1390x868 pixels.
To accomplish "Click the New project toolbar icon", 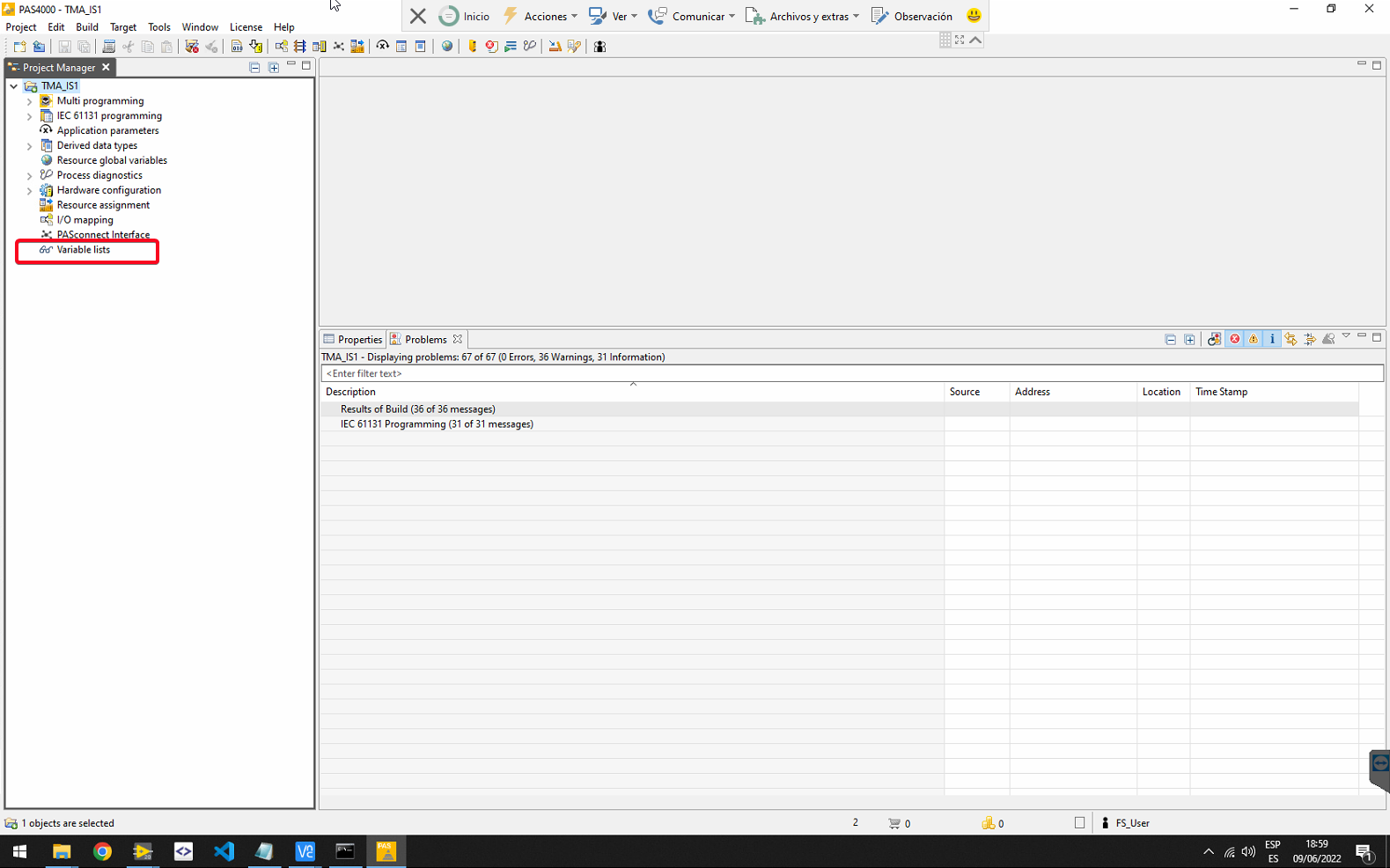I will 19,47.
